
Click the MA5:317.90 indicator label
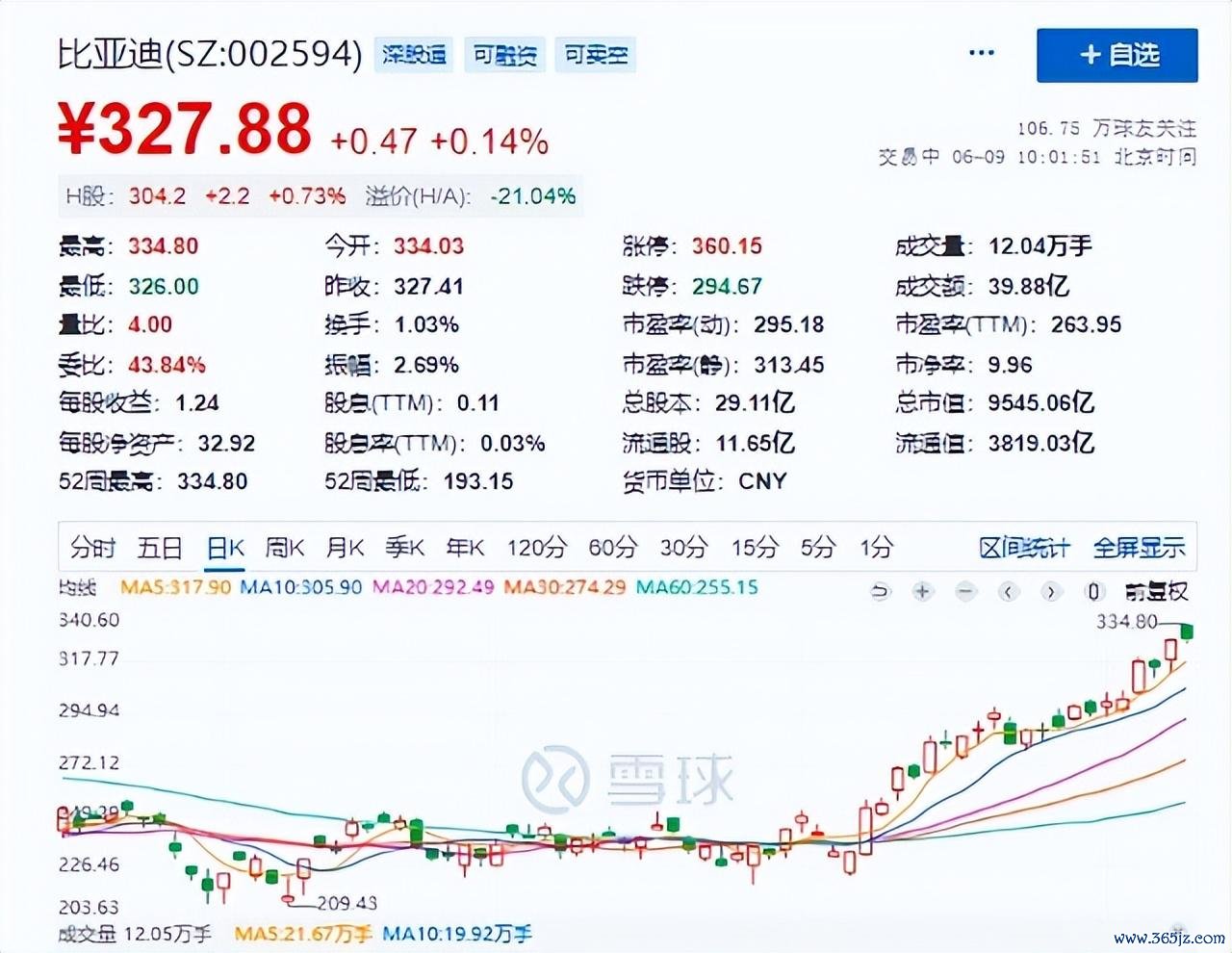point(175,586)
